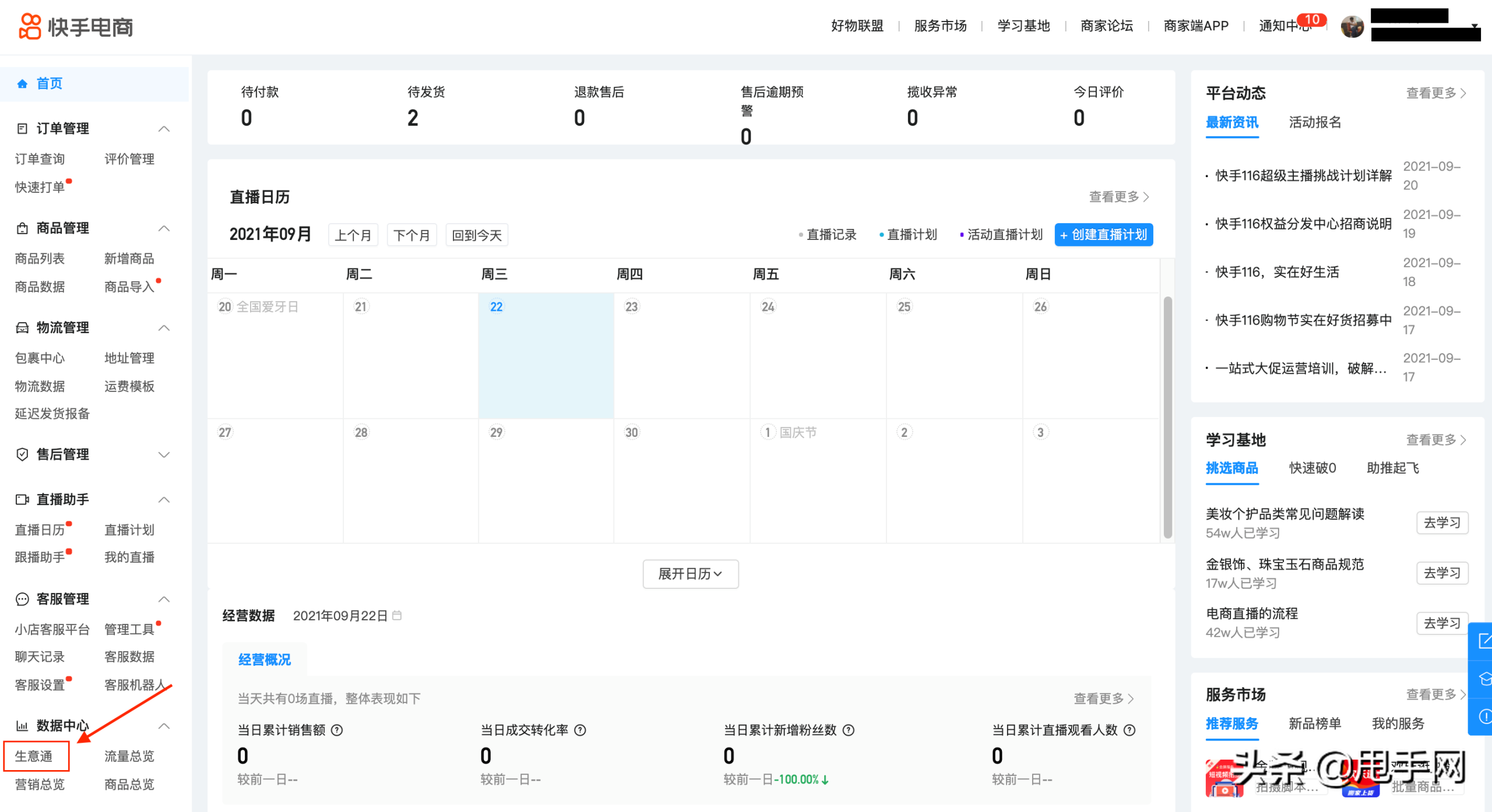
Task: Click the floating info alert icon
Action: pos(1484,716)
